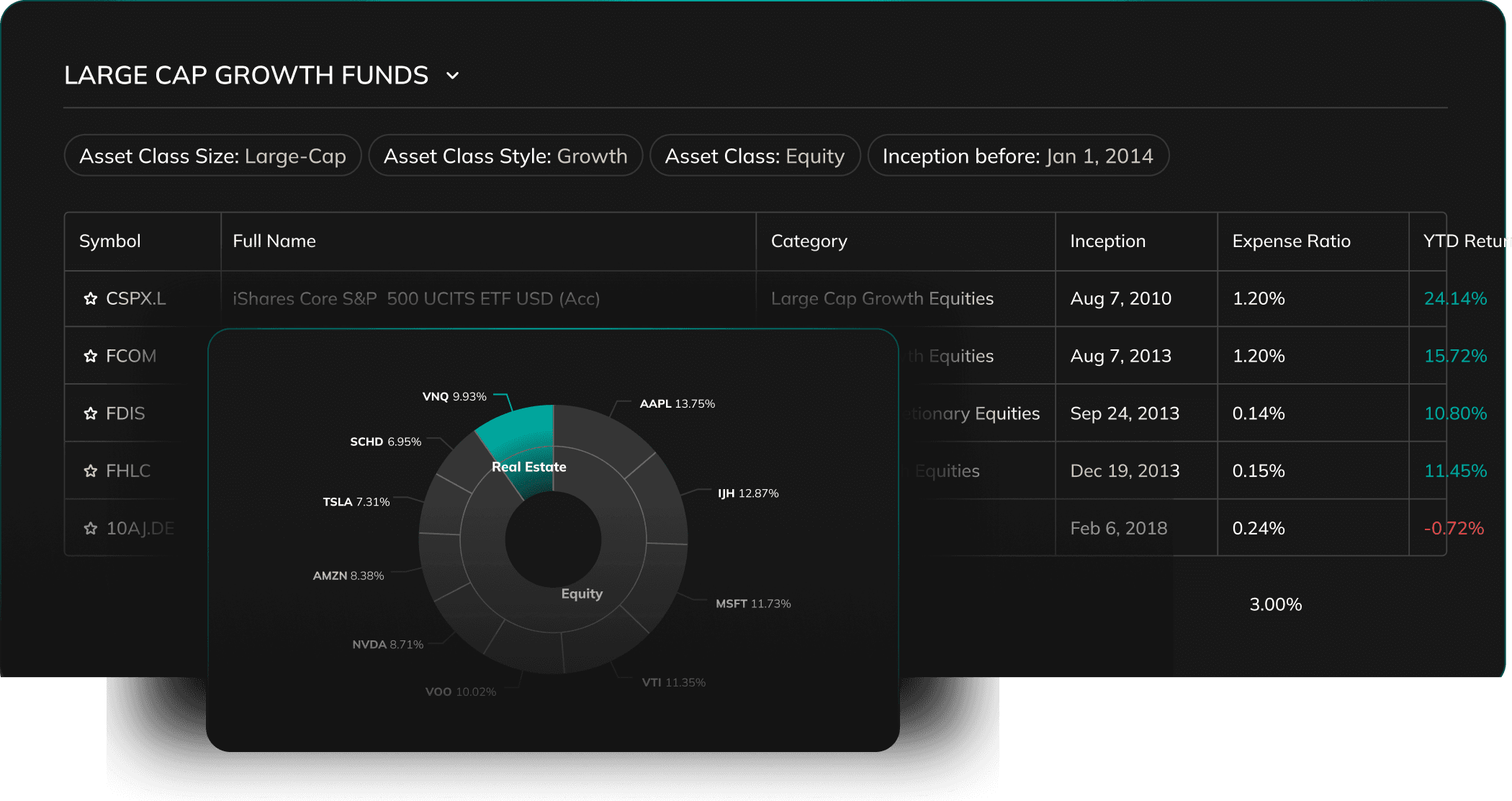Viewport: 1512px width, 801px height.
Task: Click the Symbol column header
Action: pos(110,241)
